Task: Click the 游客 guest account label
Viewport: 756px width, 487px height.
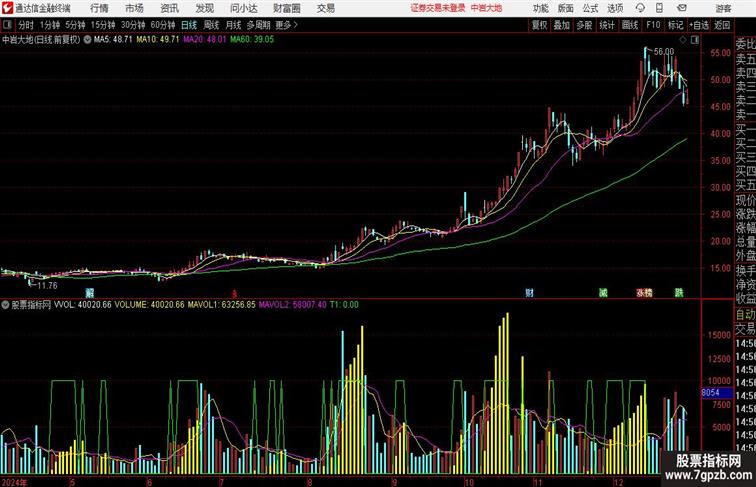Action: (723, 8)
